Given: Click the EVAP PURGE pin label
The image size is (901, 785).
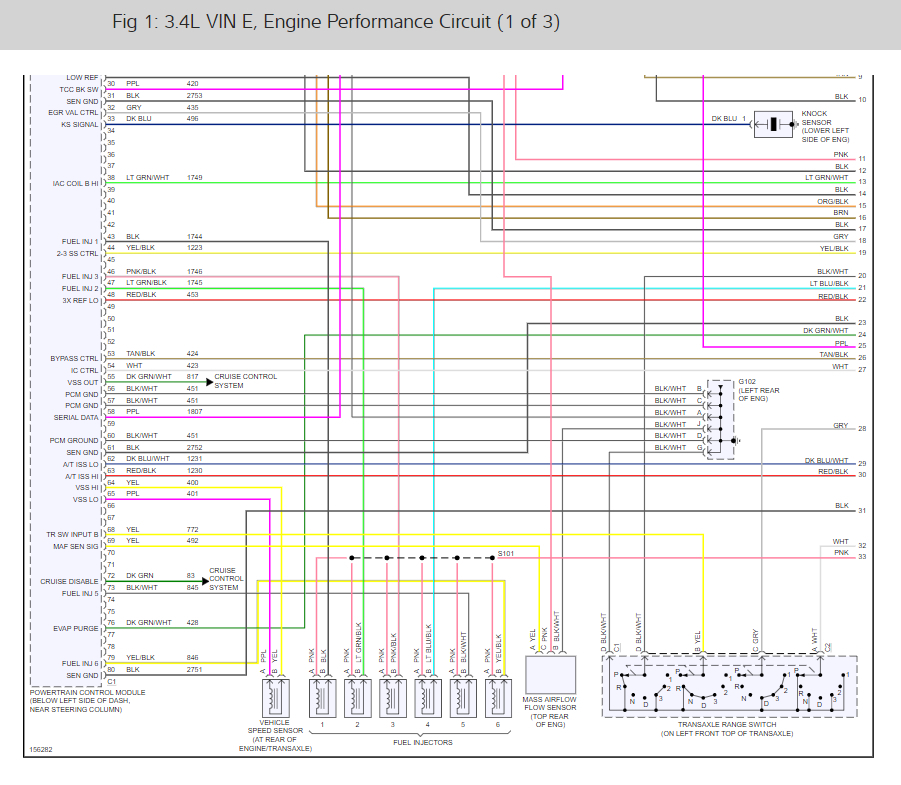Looking at the screenshot, I should (76, 629).
